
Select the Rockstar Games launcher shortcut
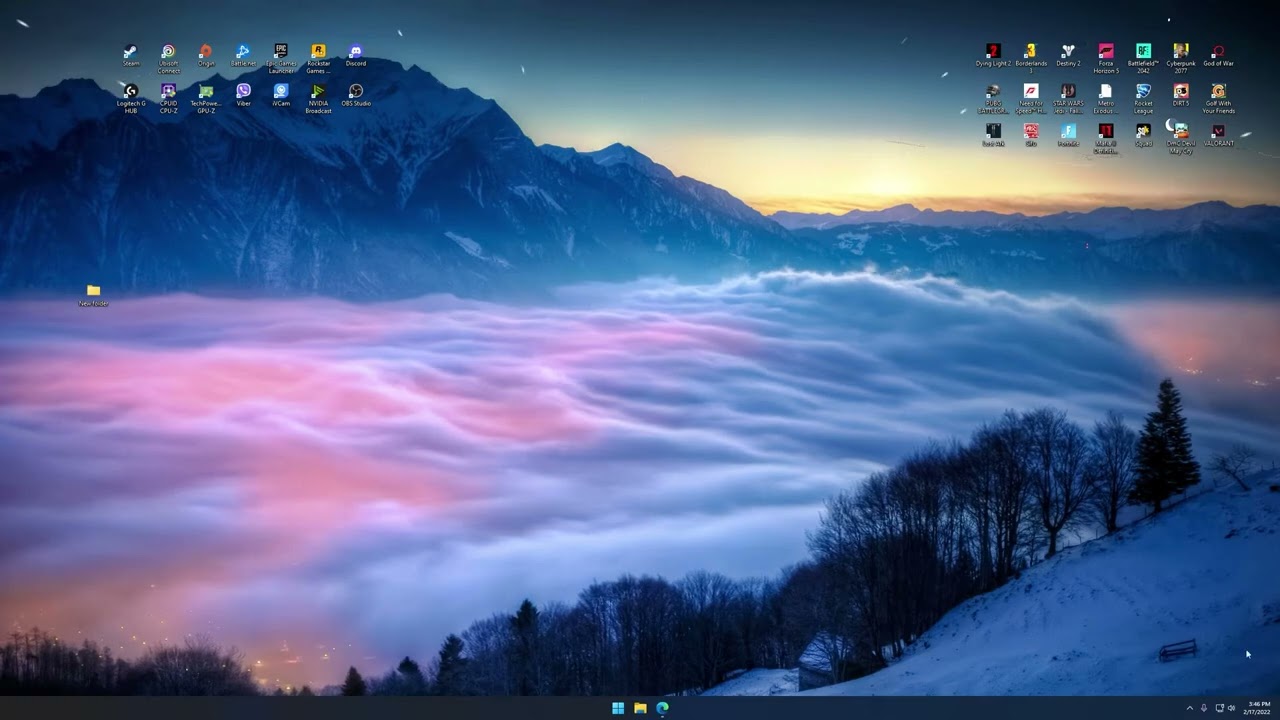(318, 59)
